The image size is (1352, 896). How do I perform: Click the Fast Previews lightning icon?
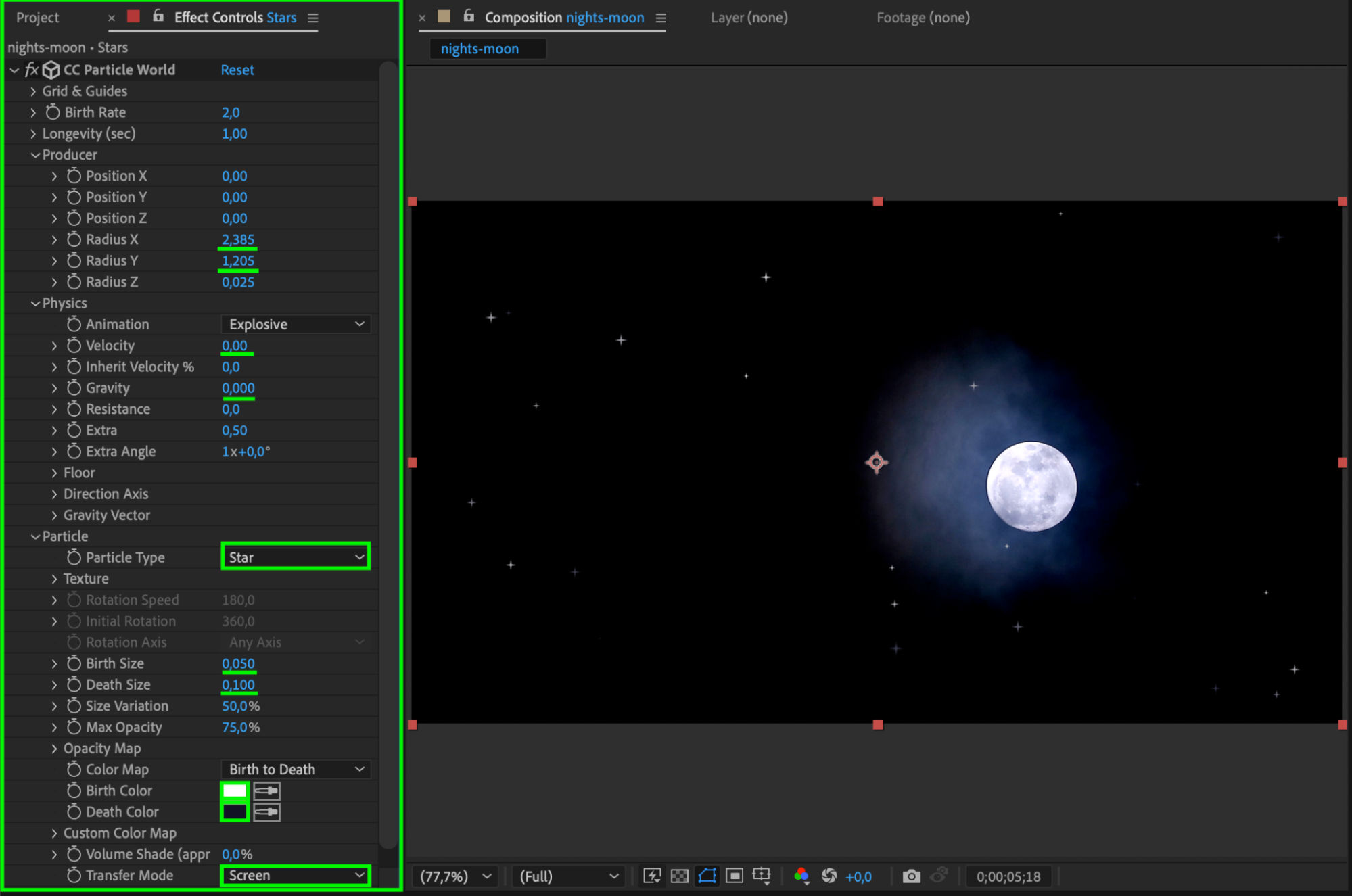(652, 876)
